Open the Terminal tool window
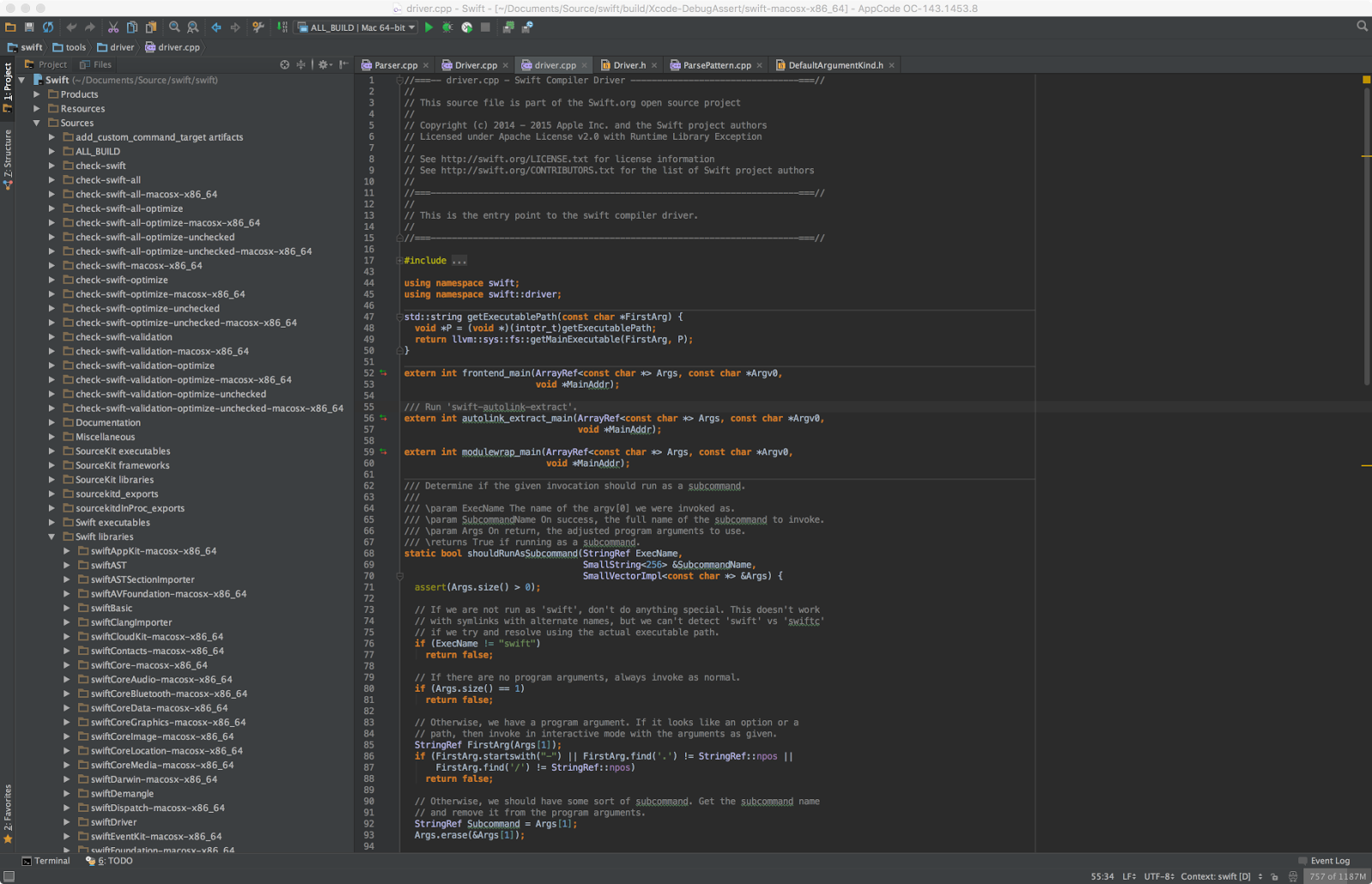1372x884 pixels. coord(46,861)
